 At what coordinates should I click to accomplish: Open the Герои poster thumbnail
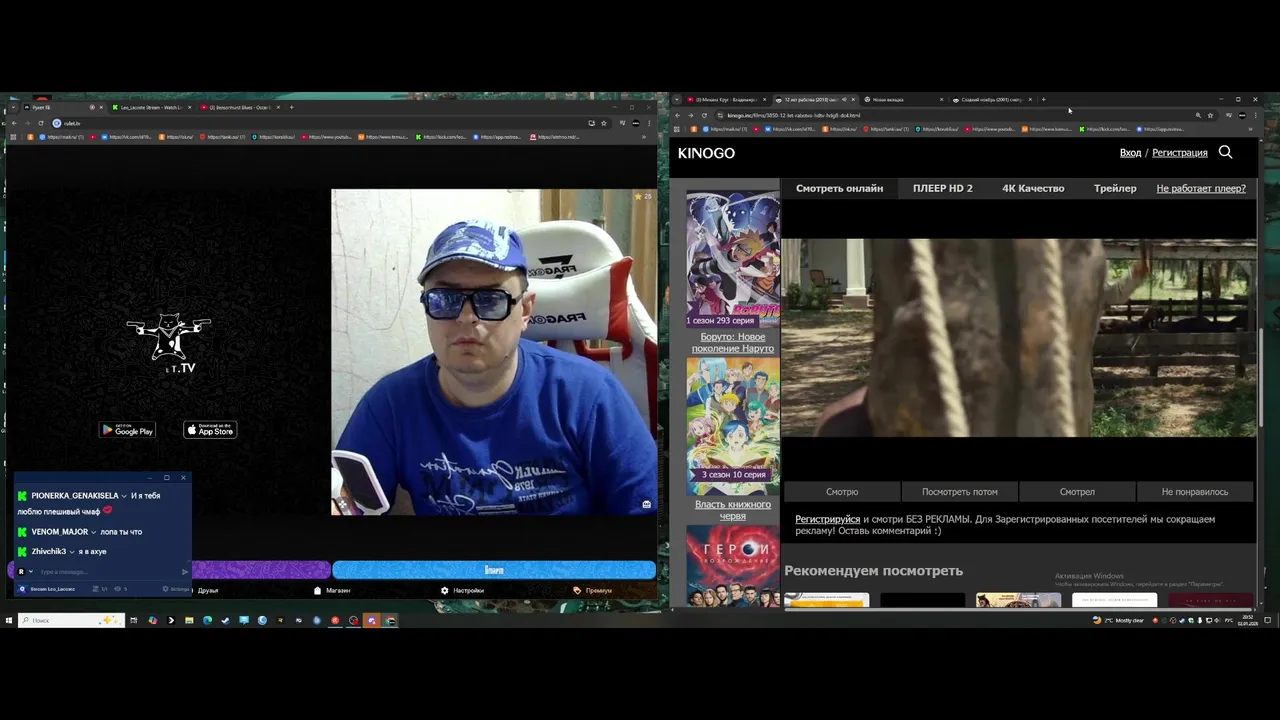pos(733,567)
